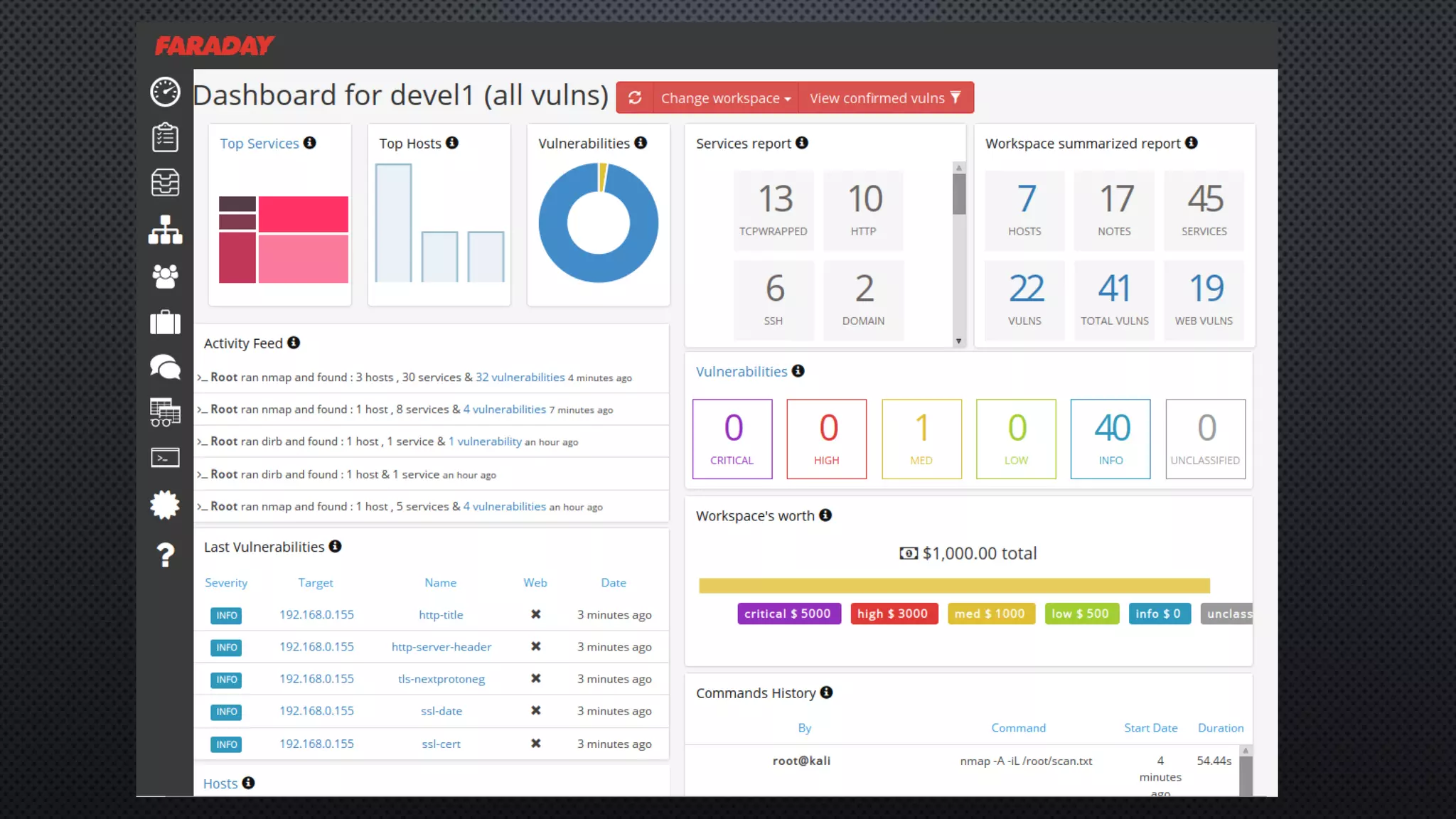Viewport: 1456px width, 819px height.
Task: Click the Date column header
Action: (613, 583)
